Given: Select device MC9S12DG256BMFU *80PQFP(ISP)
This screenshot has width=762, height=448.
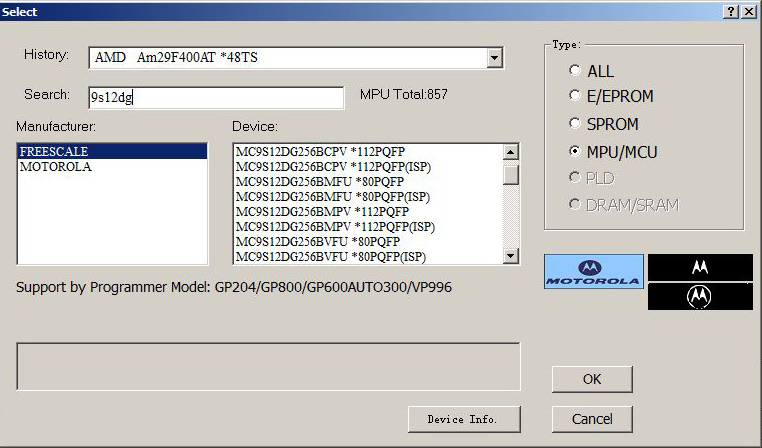Looking at the screenshot, I should click(x=368, y=197).
